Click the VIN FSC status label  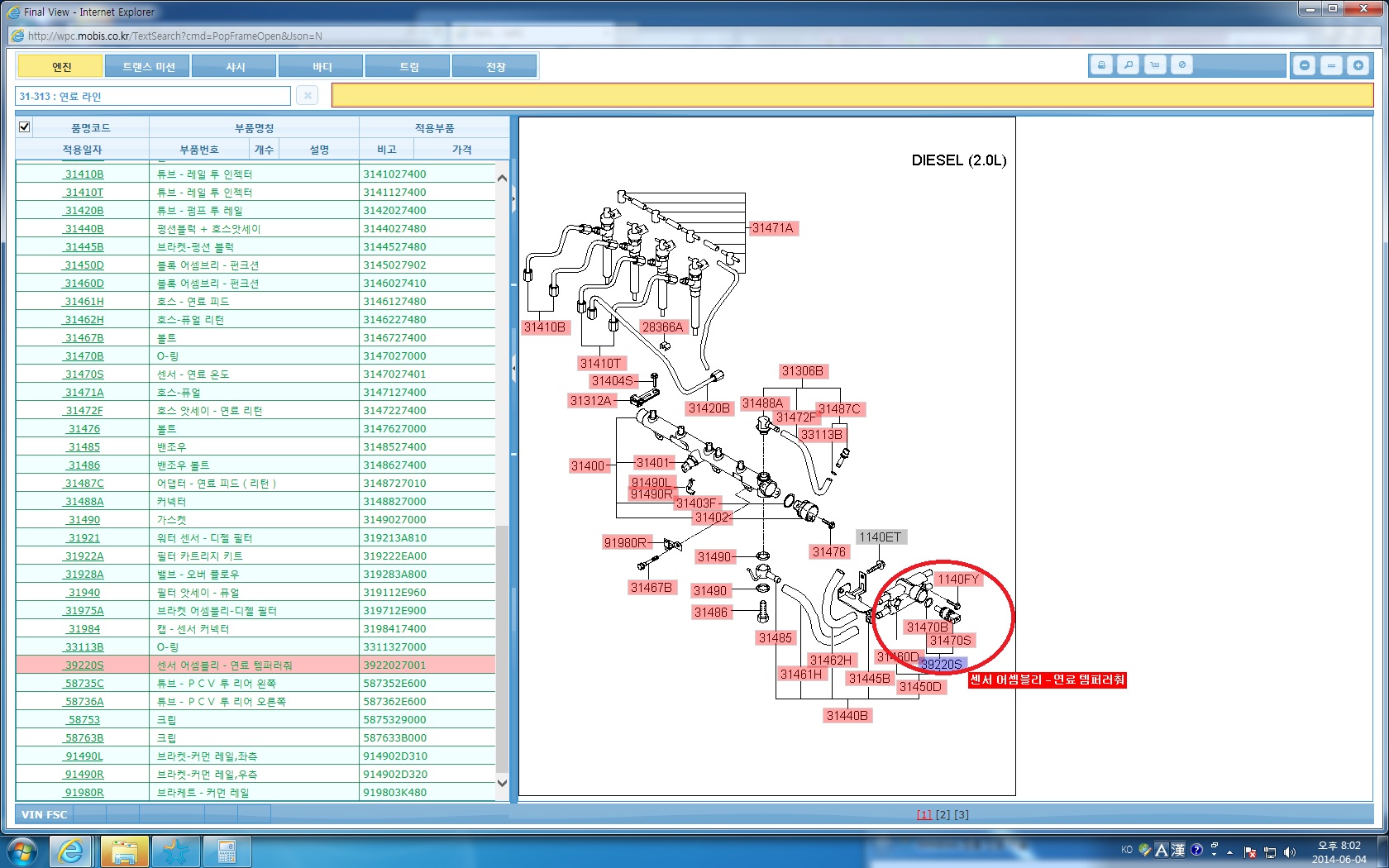(x=45, y=814)
